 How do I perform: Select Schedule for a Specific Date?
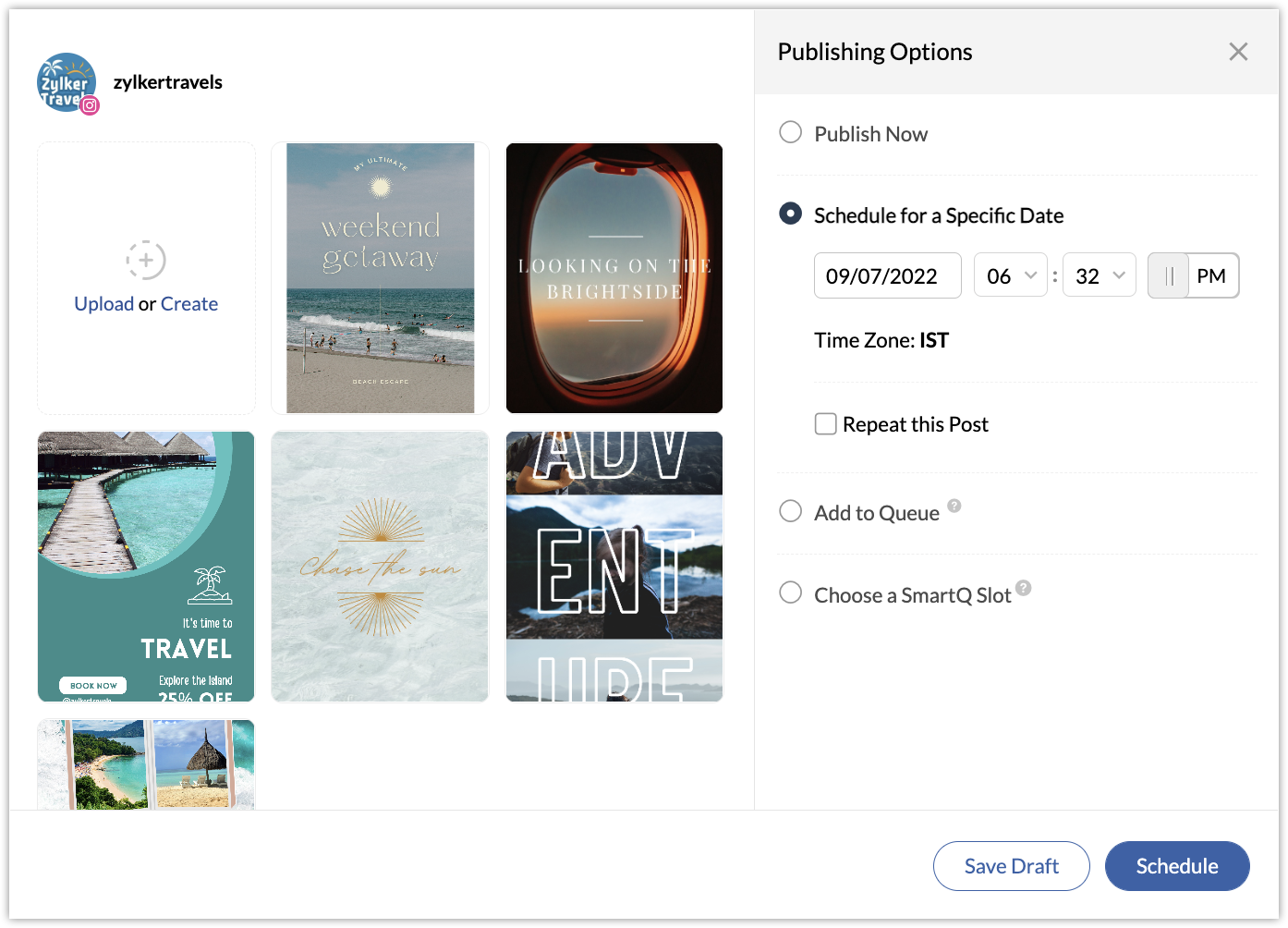click(x=791, y=214)
